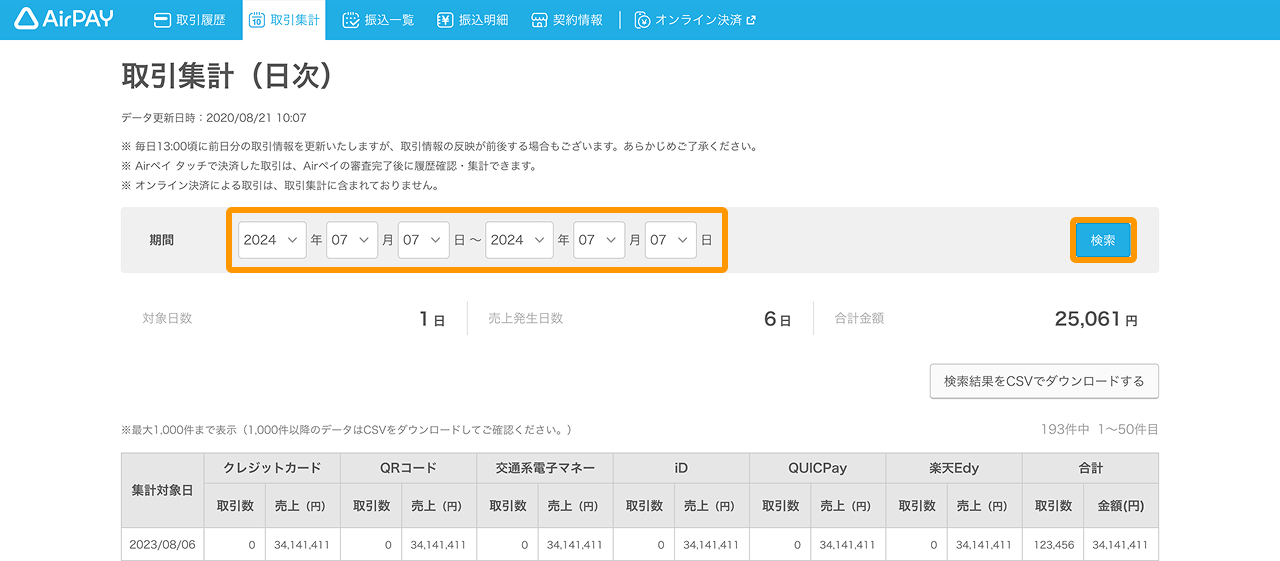
Task: Click the note about Airペイ タッチ
Action: pos(329,166)
